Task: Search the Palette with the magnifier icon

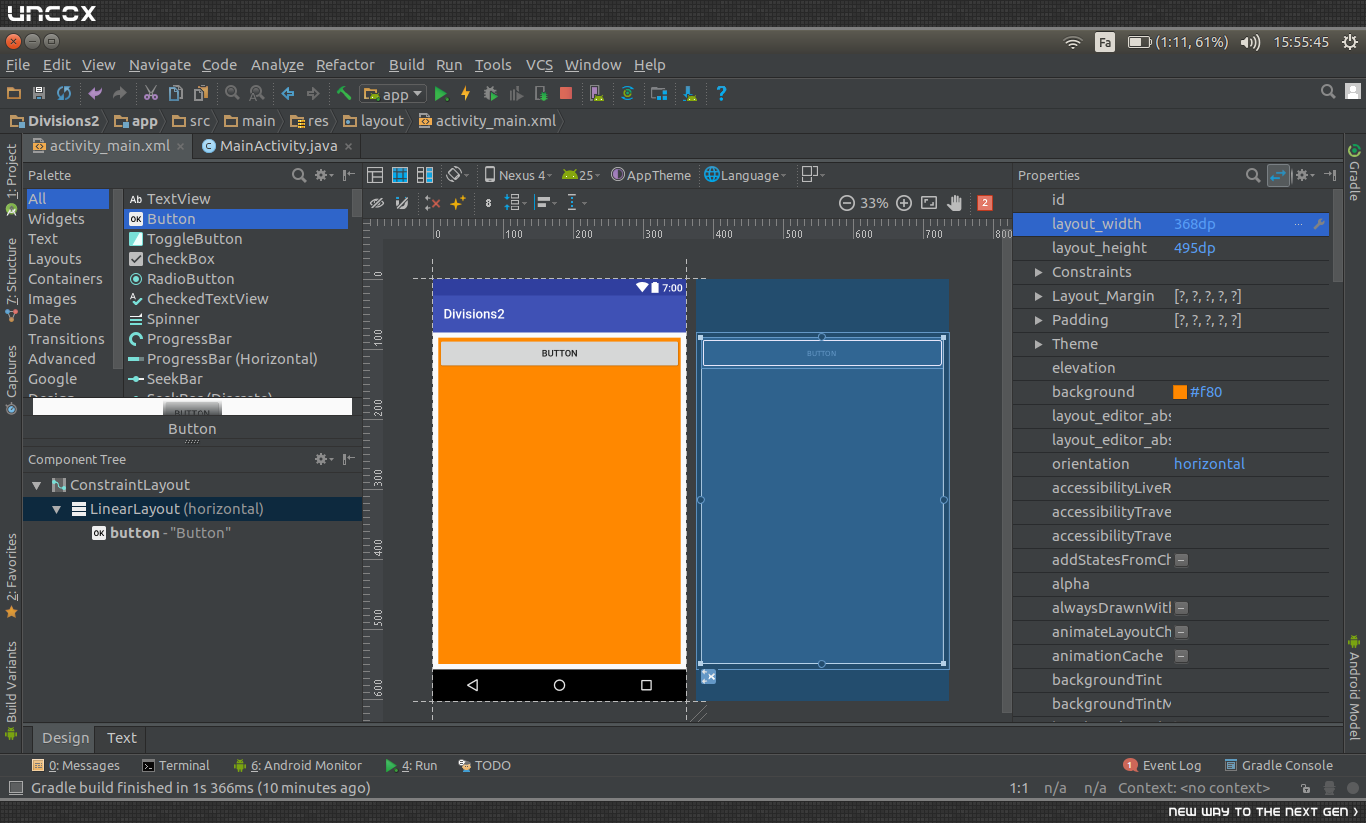Action: (299, 175)
